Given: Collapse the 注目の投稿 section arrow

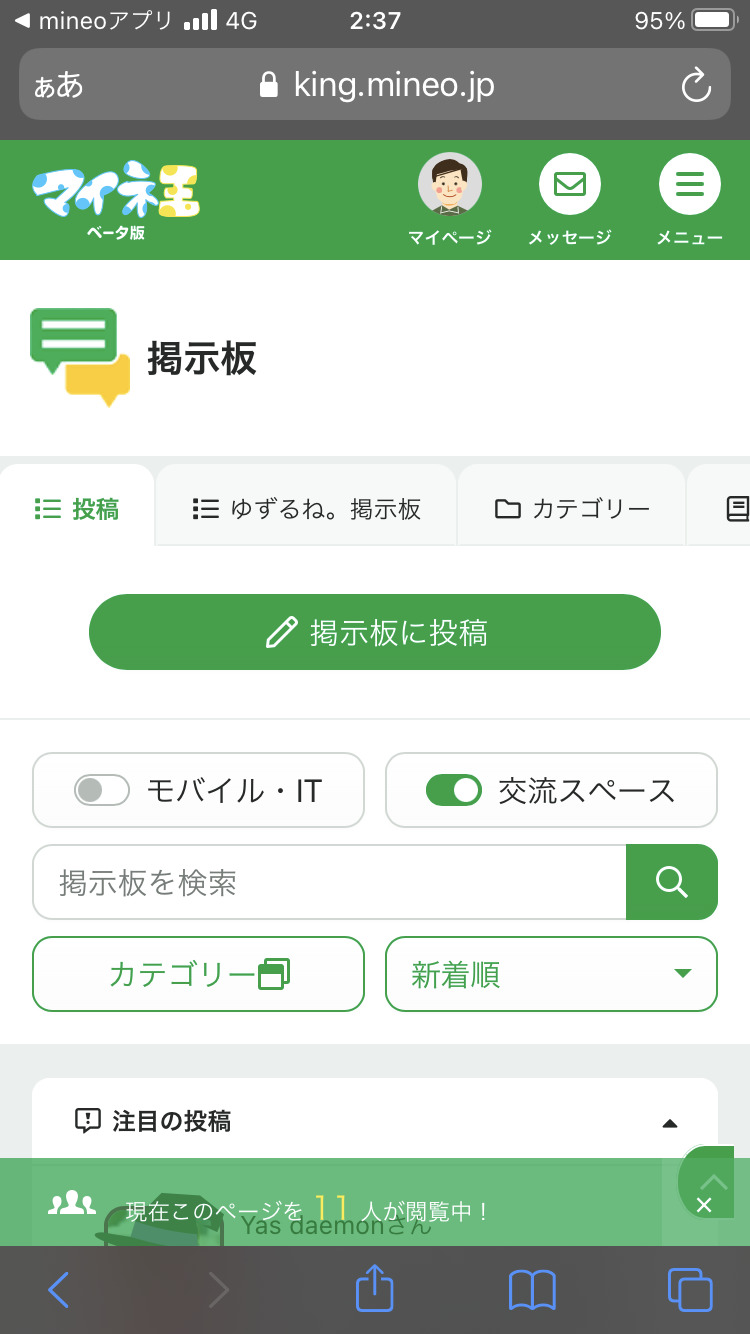Looking at the screenshot, I should (670, 1122).
